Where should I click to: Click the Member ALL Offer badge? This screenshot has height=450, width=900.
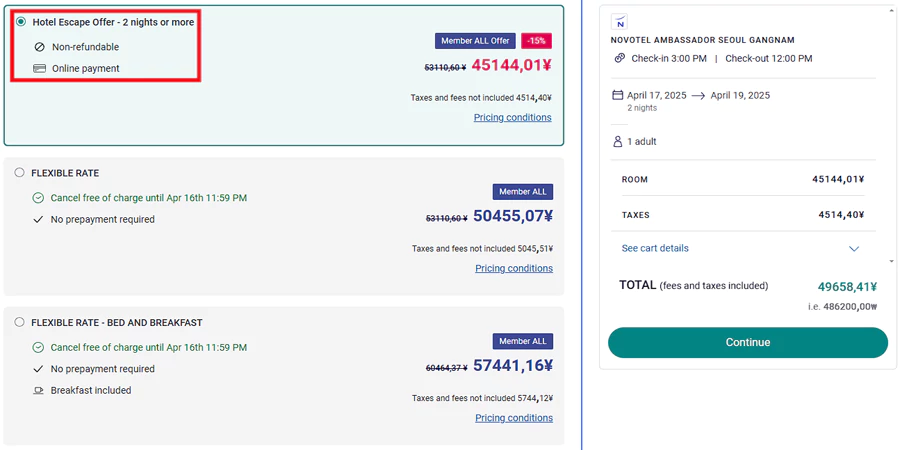click(475, 41)
